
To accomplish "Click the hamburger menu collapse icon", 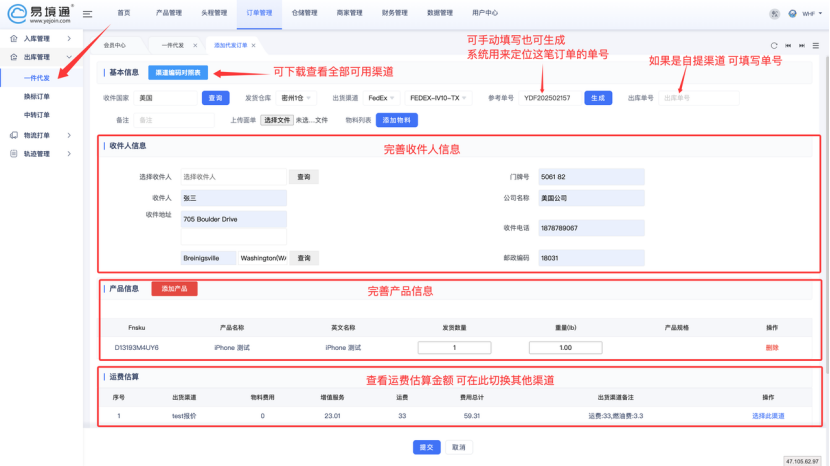I will [x=88, y=13].
